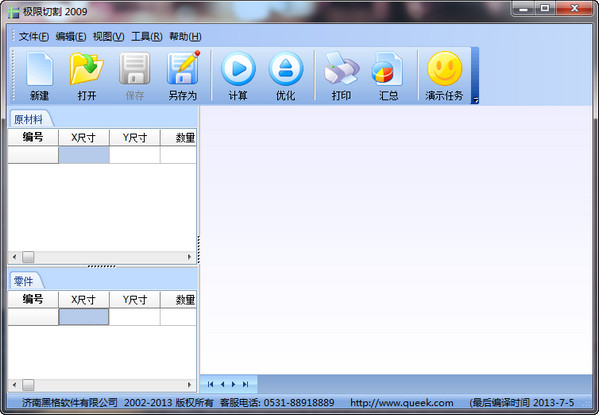Go to last page navigation arrow

coord(245,384)
